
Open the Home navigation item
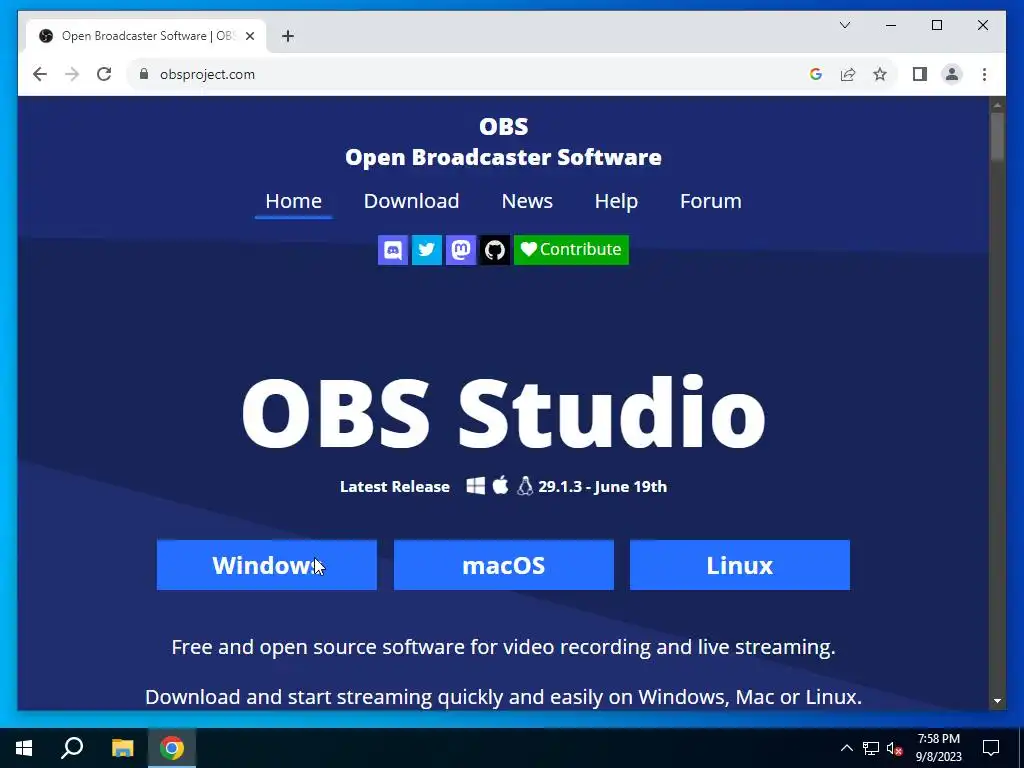pos(293,201)
